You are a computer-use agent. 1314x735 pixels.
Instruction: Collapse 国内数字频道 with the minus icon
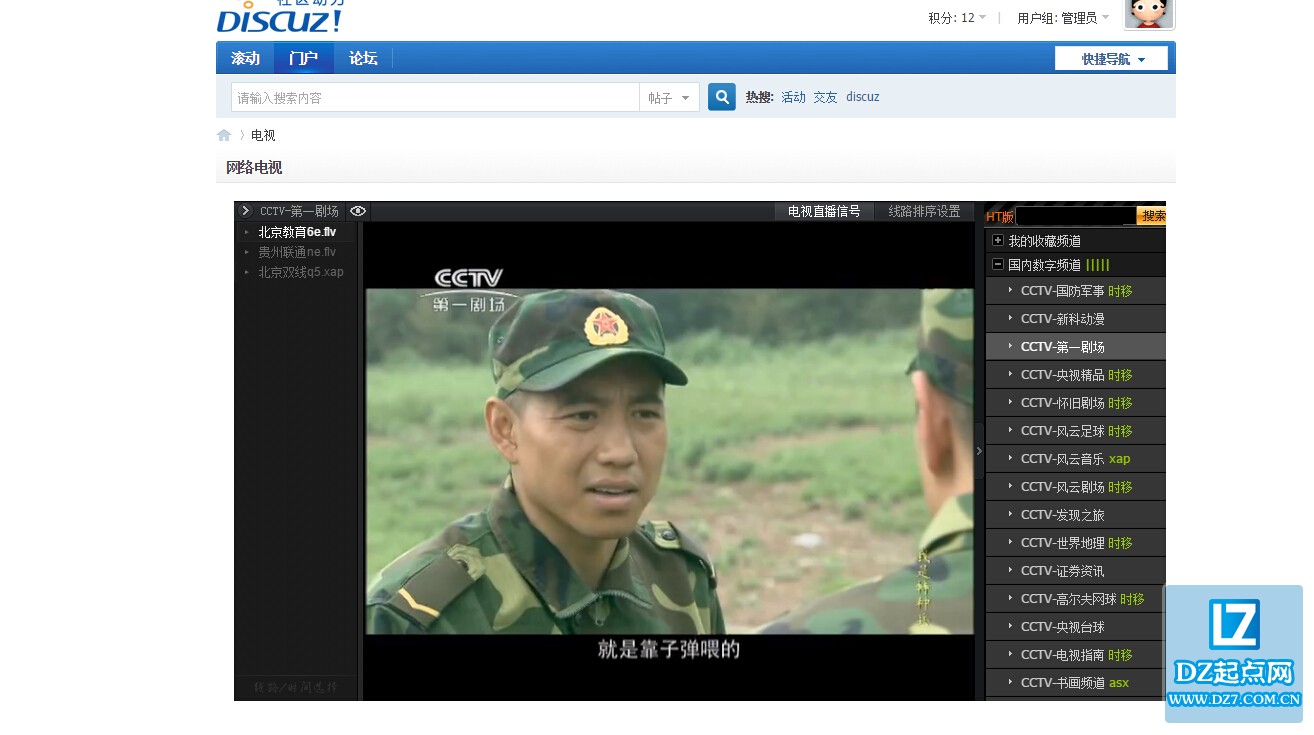[x=997, y=265]
